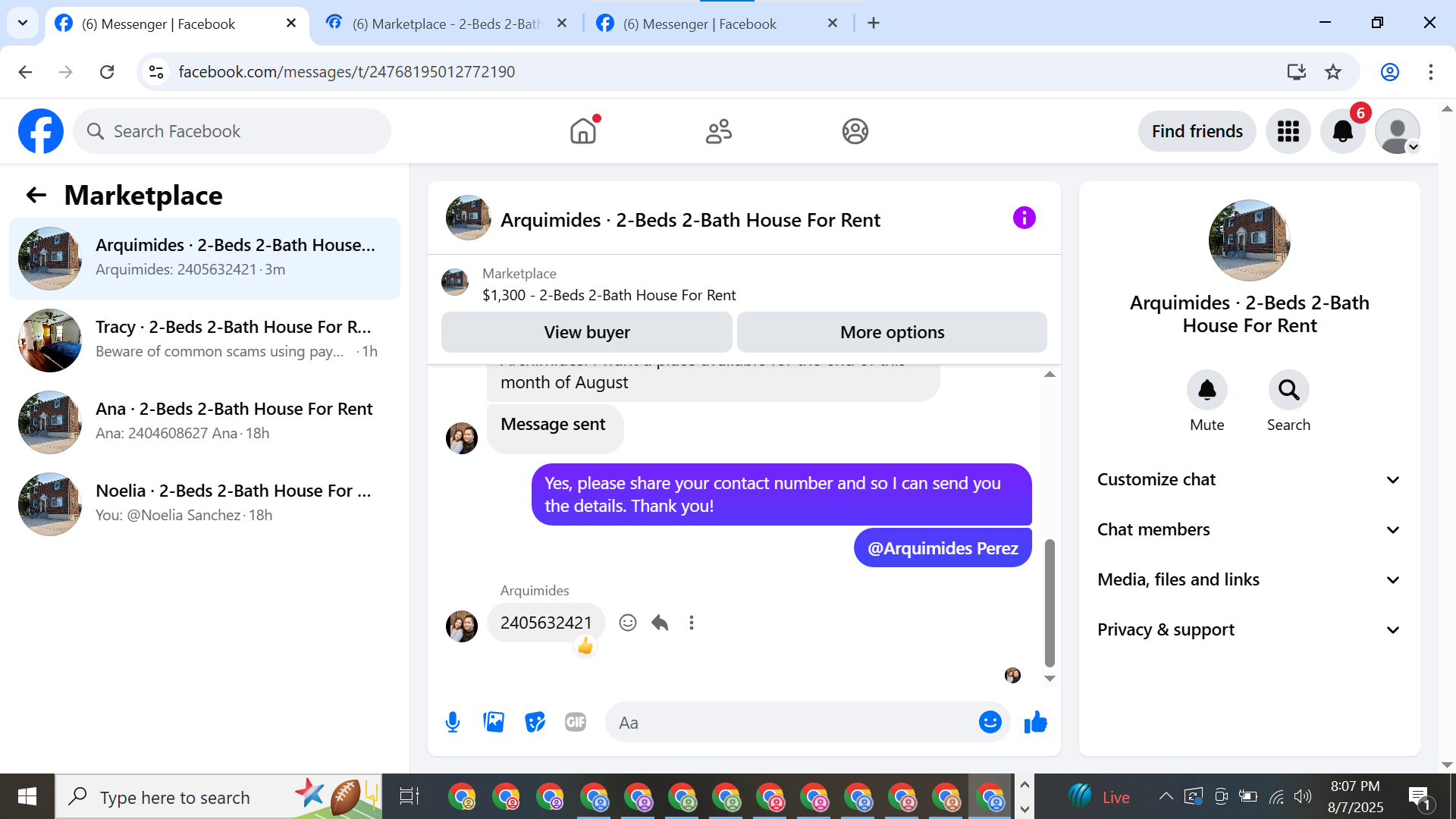Expand the Customize chat section

[1249, 480]
